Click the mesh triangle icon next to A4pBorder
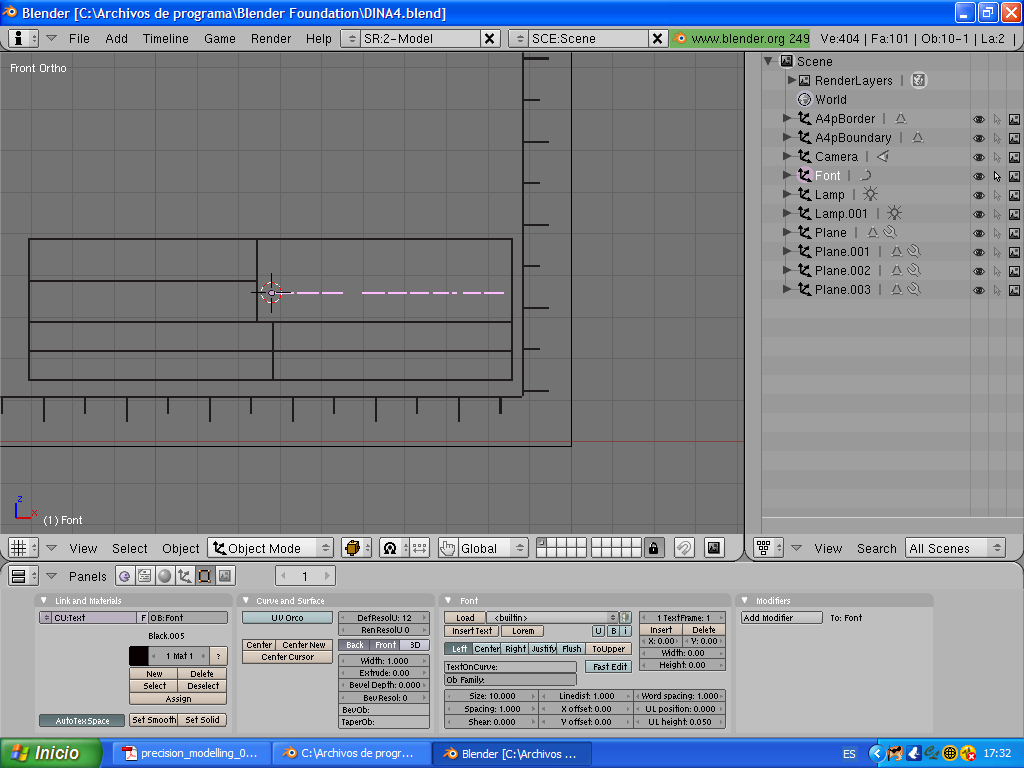 coord(901,119)
